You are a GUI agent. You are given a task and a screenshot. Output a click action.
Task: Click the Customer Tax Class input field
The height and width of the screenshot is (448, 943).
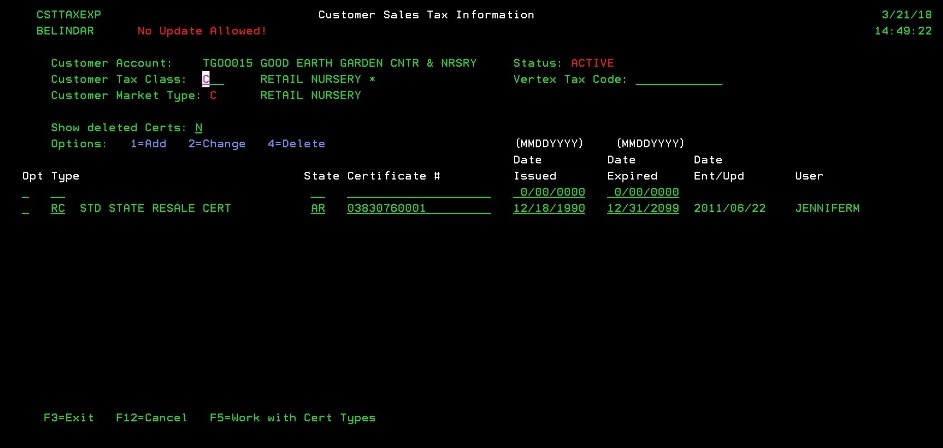[212, 80]
